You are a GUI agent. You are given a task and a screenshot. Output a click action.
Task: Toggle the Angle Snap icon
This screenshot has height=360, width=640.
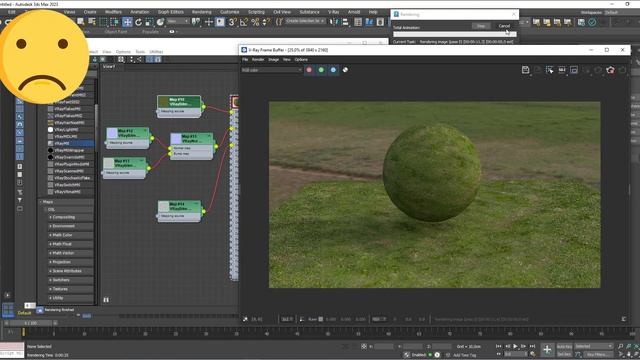point(244,22)
